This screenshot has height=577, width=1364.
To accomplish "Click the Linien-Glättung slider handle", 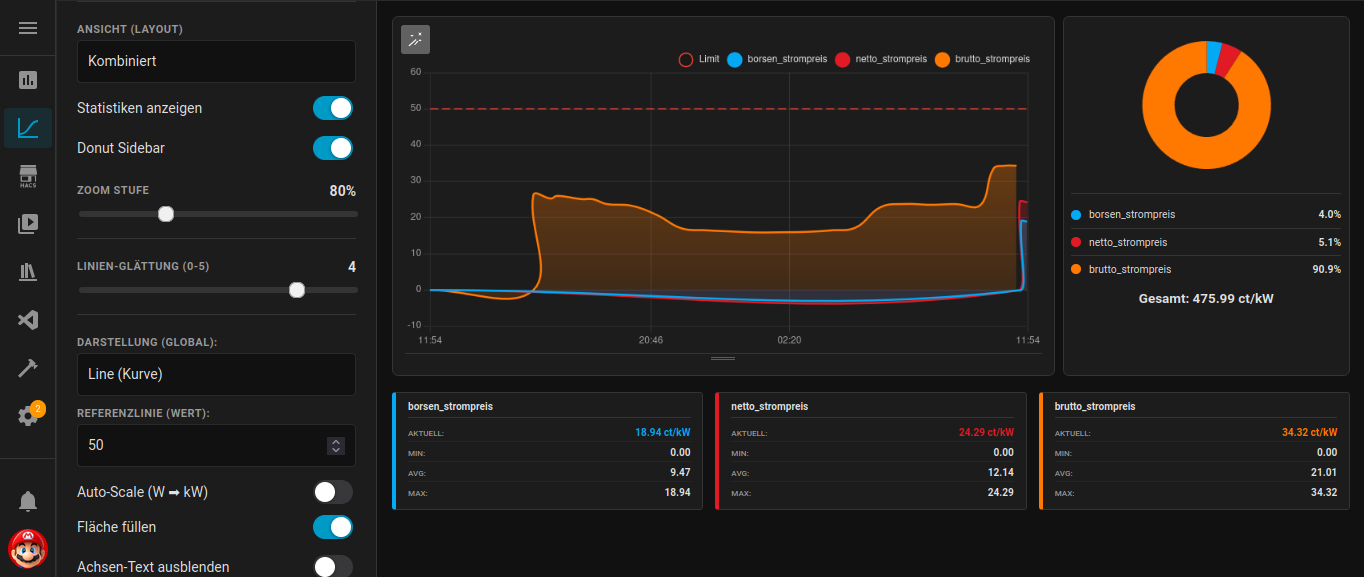I will [x=297, y=290].
